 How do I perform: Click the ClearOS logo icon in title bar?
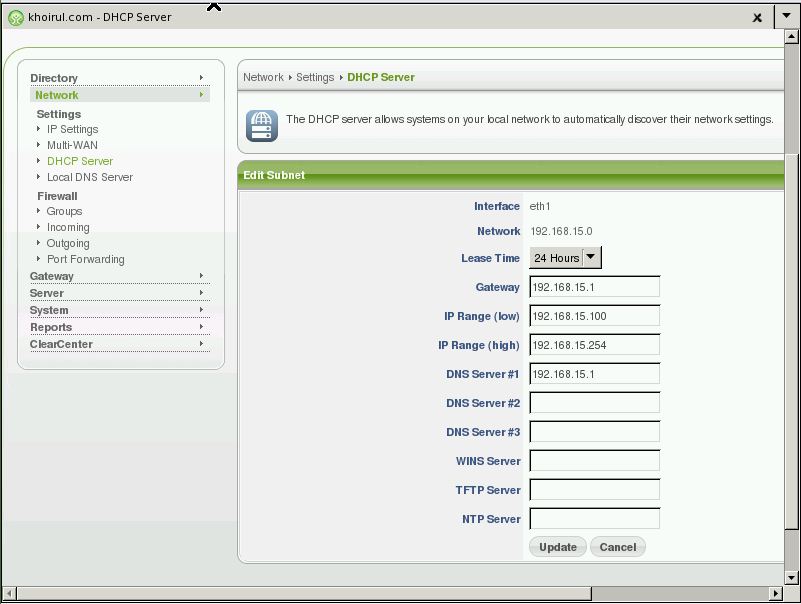[16, 18]
